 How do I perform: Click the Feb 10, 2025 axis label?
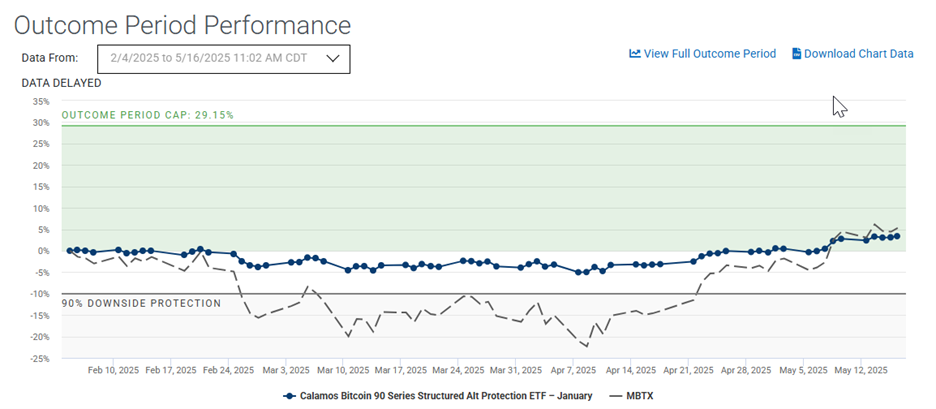pos(113,370)
